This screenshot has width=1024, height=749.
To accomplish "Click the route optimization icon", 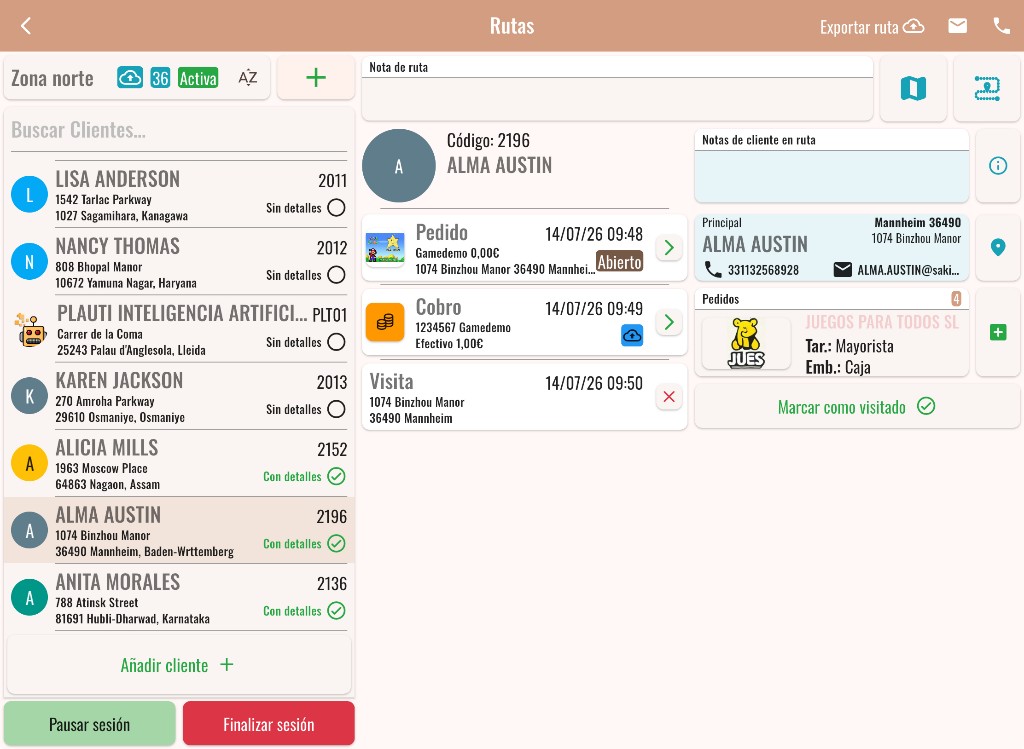I will [987, 88].
